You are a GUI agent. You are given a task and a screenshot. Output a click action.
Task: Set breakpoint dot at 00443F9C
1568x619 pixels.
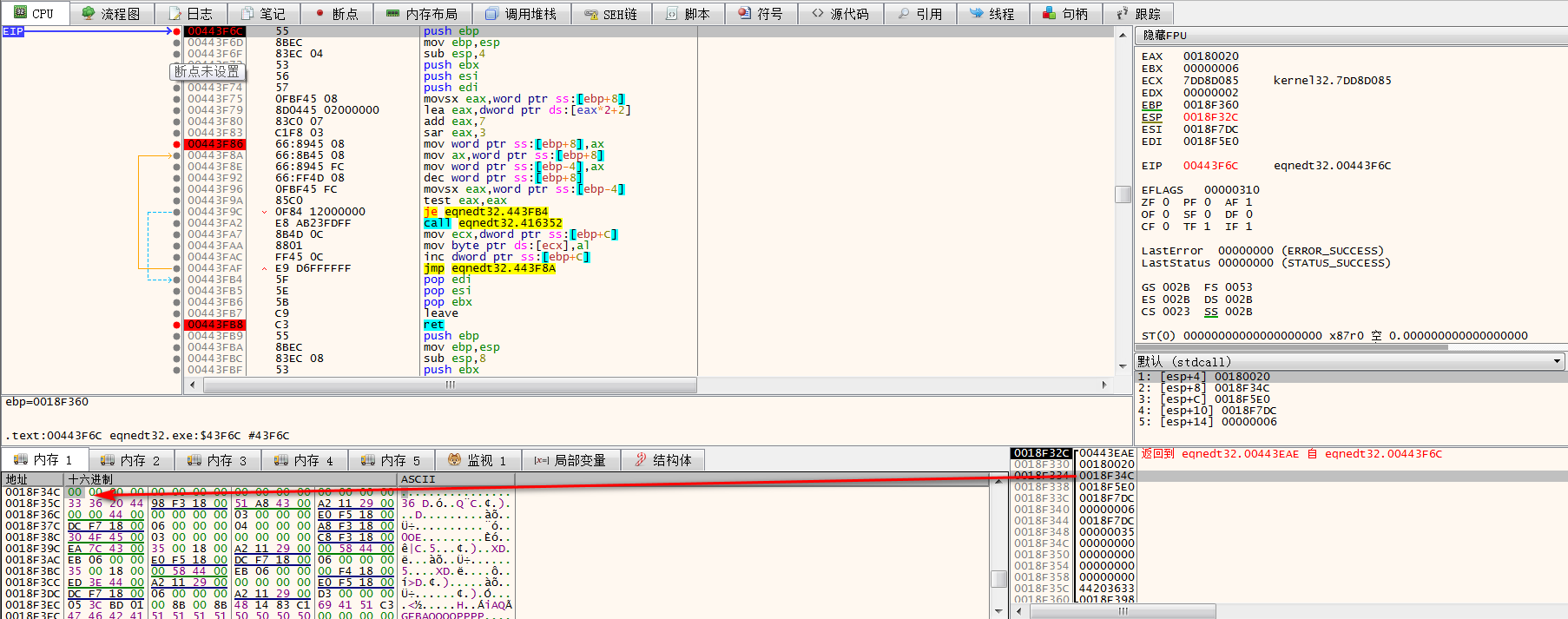(177, 212)
